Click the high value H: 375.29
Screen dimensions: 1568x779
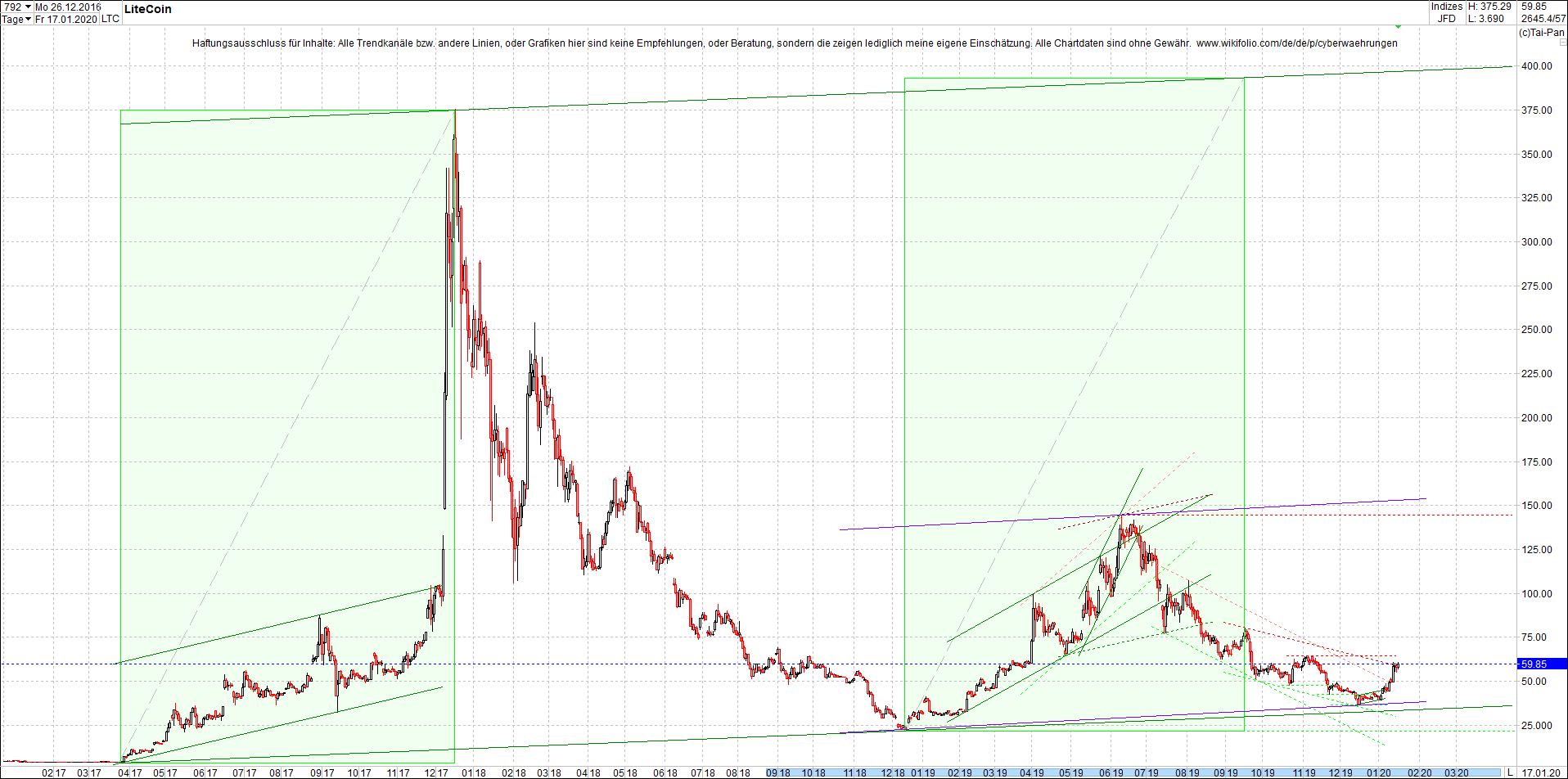pos(1489,7)
